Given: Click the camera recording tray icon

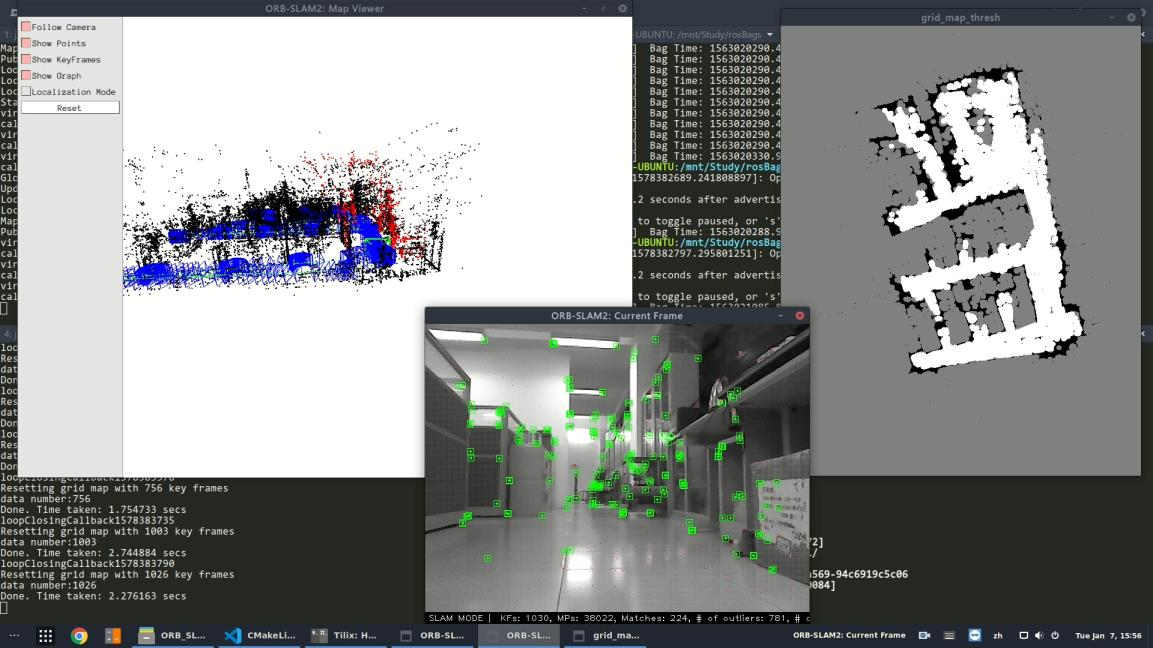Looking at the screenshot, I should (x=924, y=635).
